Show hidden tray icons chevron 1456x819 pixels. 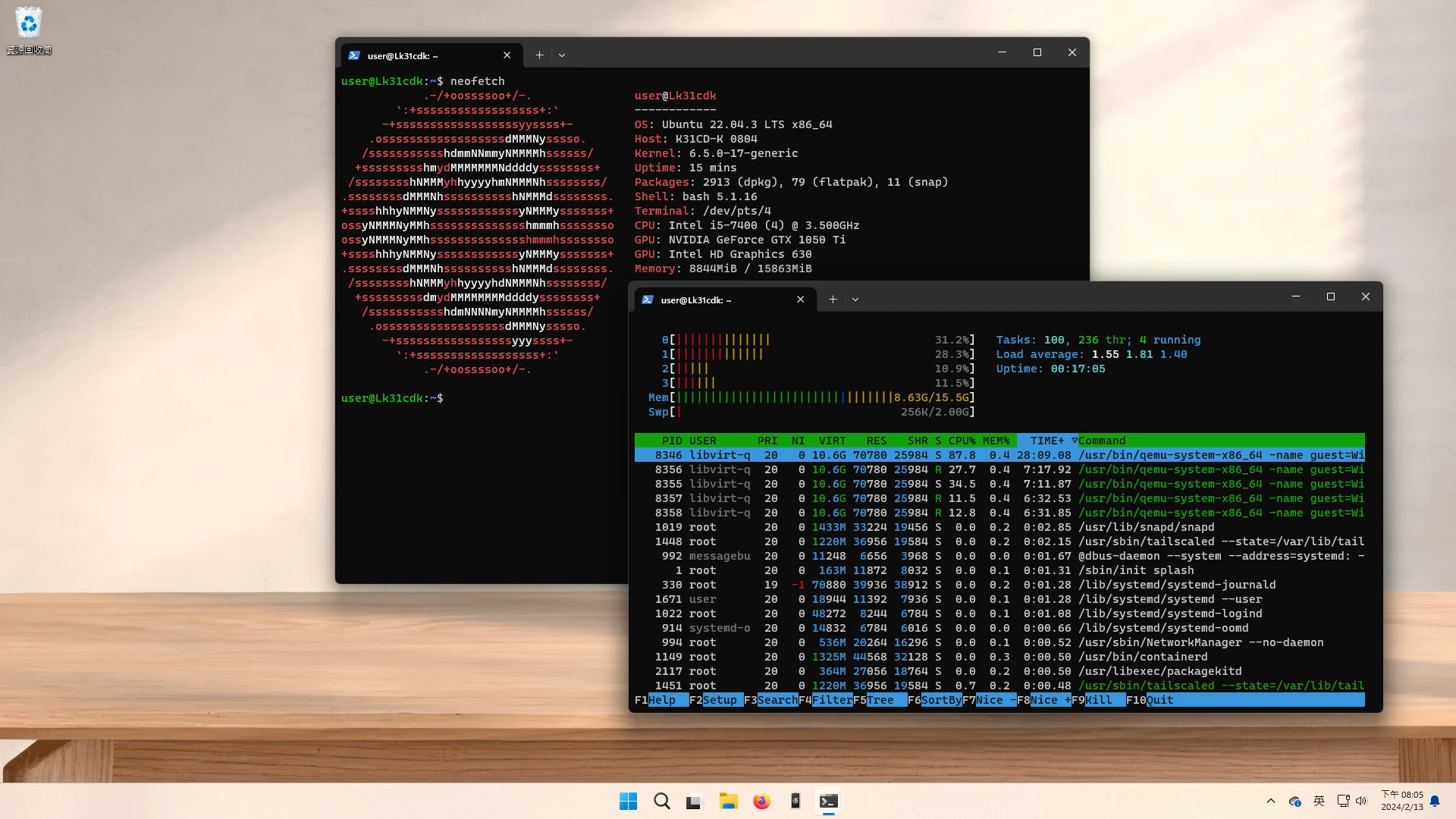(1271, 802)
